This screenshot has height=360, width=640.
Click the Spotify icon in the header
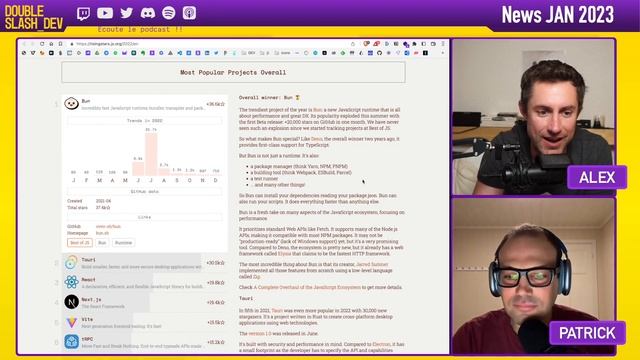click(169, 13)
